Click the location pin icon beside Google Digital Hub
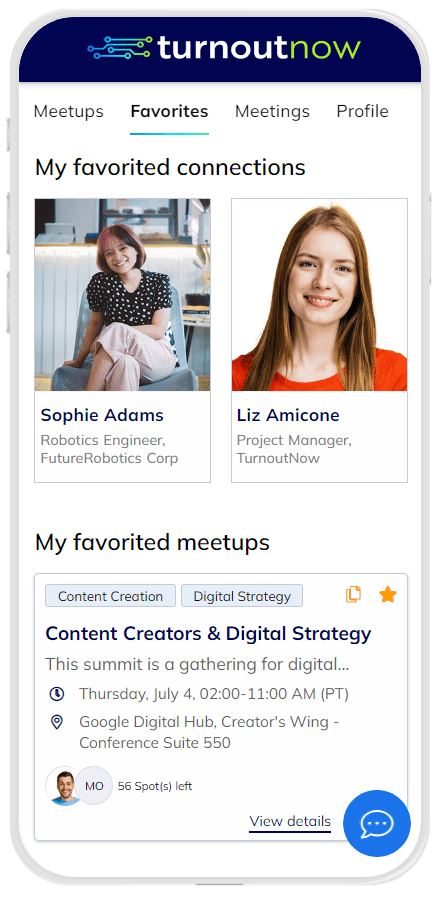This screenshot has width=440, height=900. pos(56,721)
